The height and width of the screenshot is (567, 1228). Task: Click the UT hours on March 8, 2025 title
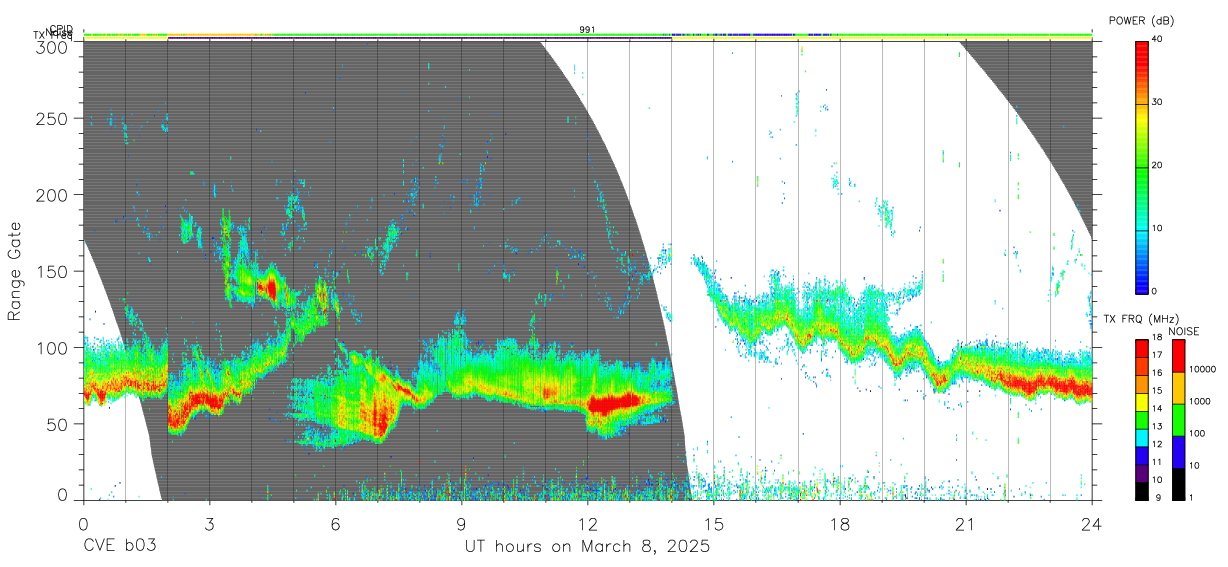pos(587,547)
